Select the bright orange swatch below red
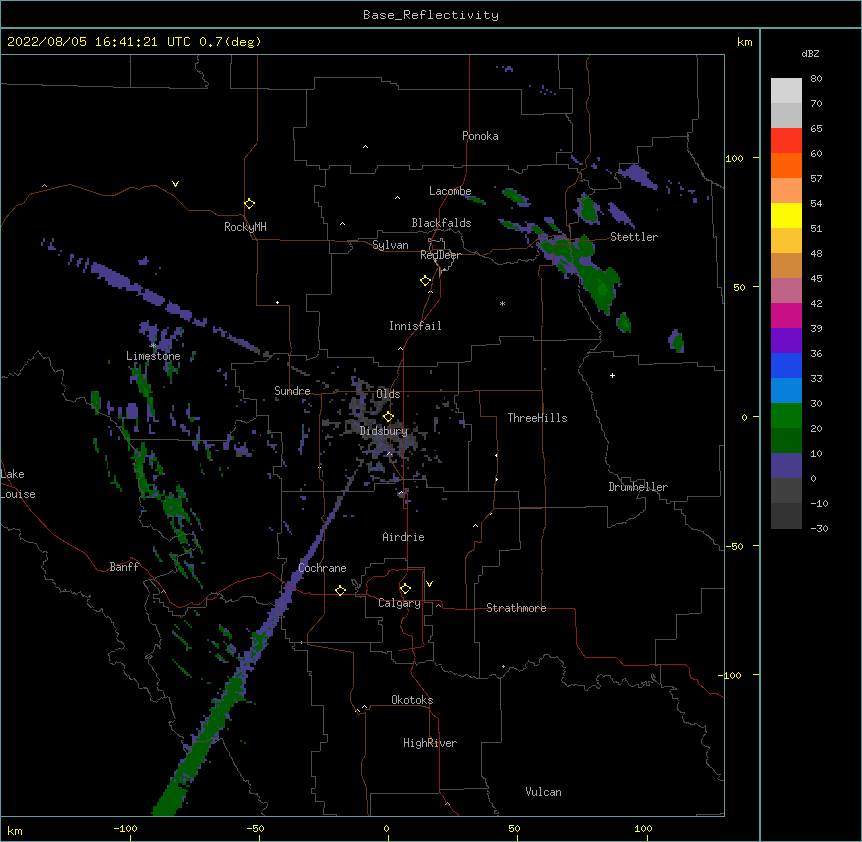Screen dimensions: 862x842 coord(786,165)
